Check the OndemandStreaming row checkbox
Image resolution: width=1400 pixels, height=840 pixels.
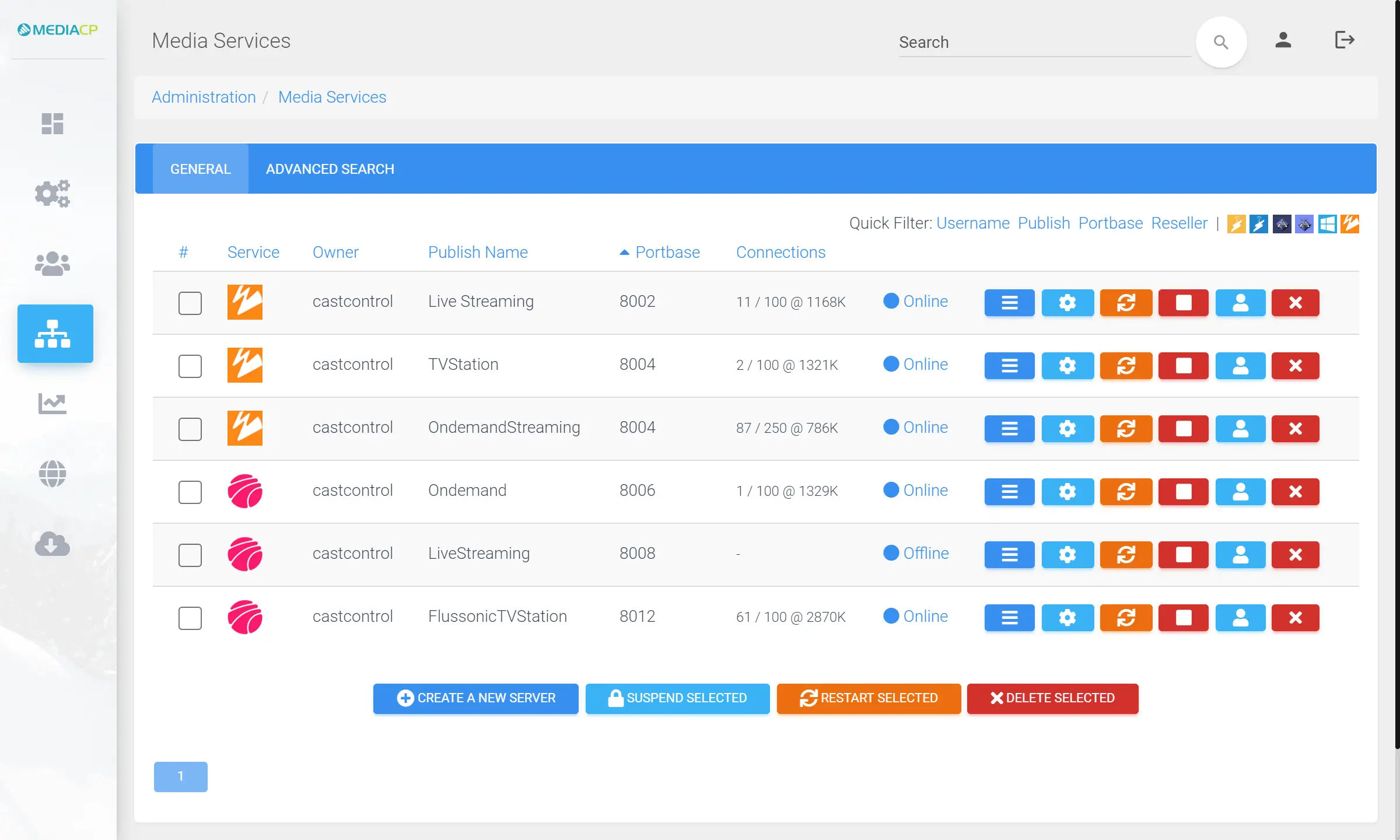[x=190, y=429]
